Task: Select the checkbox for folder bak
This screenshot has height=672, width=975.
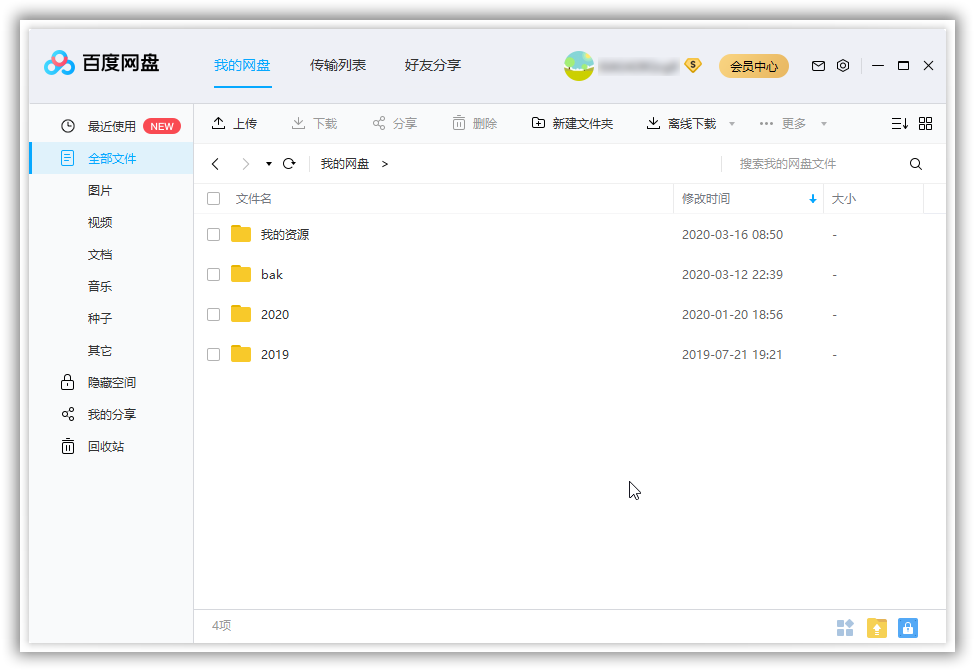Action: [213, 274]
